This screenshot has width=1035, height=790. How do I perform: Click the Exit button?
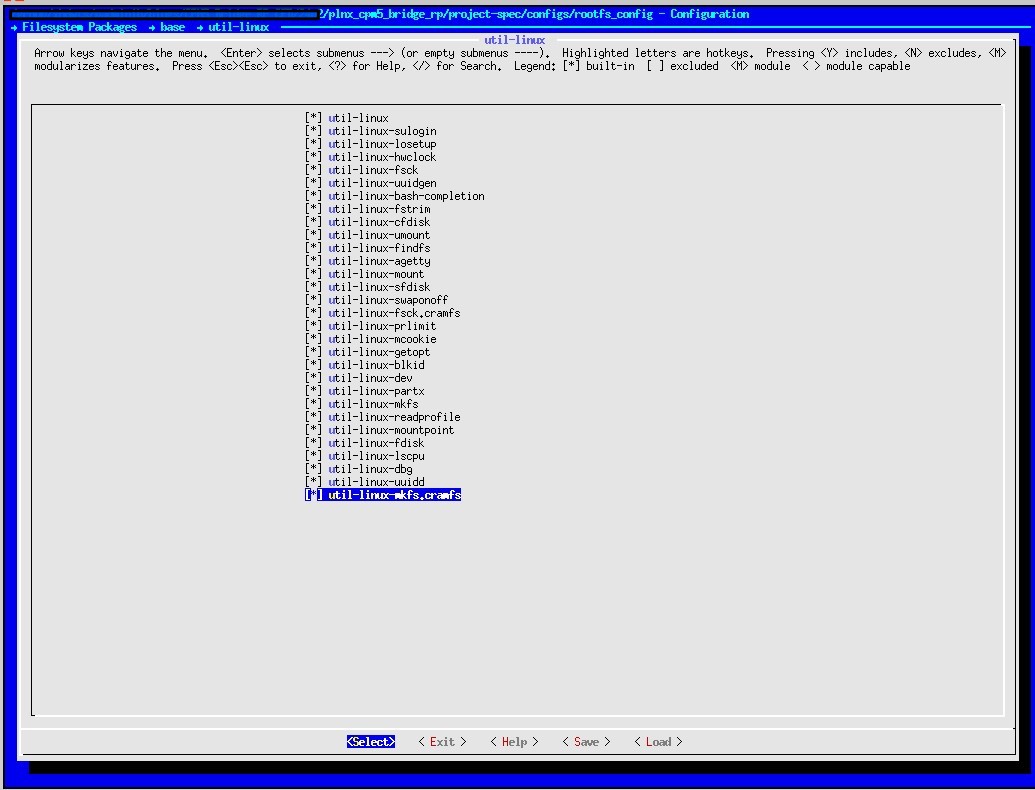[442, 742]
